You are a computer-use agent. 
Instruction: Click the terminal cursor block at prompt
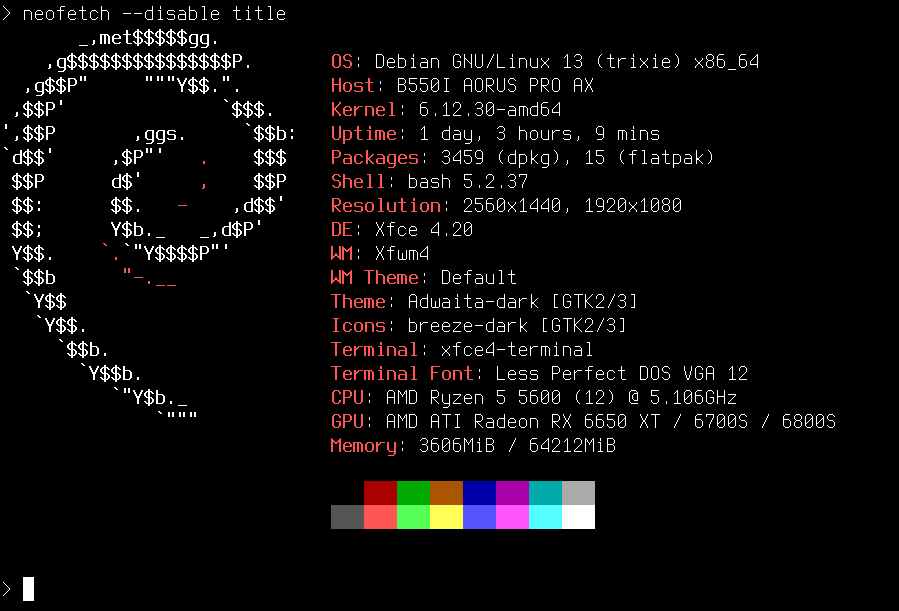coord(28,589)
